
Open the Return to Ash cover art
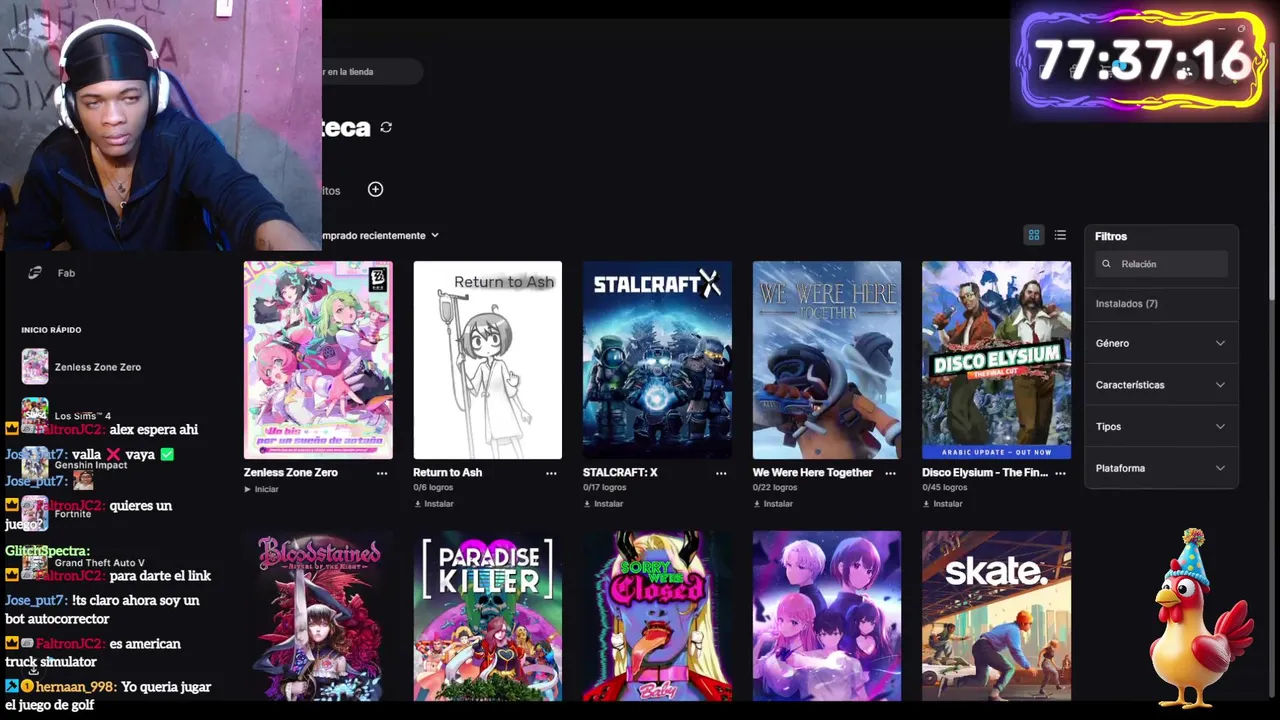tap(488, 360)
